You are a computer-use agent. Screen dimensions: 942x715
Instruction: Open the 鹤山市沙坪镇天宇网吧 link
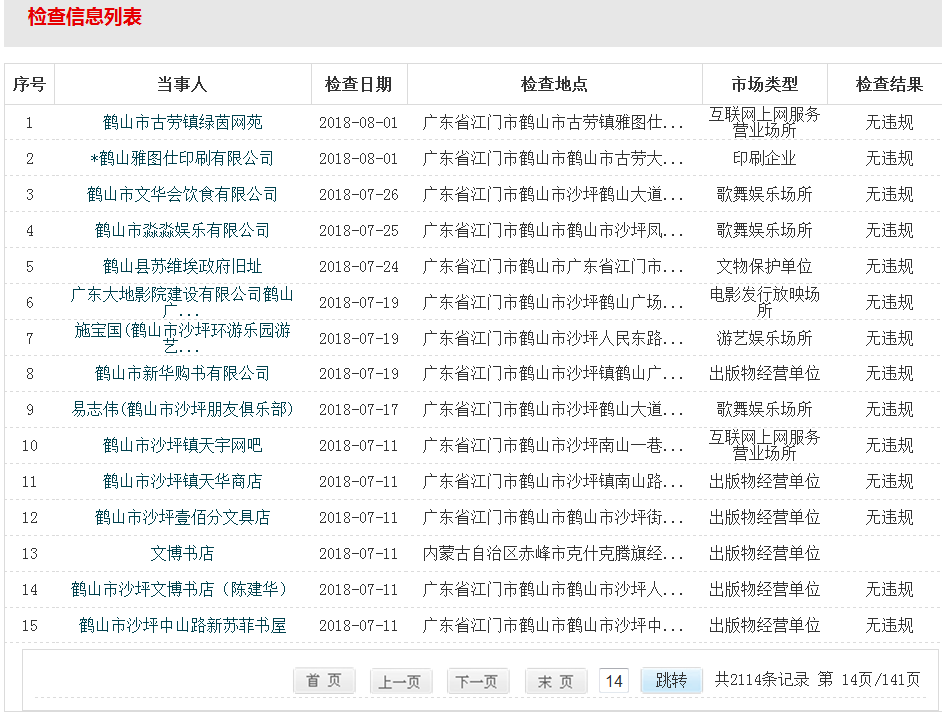coord(182,445)
